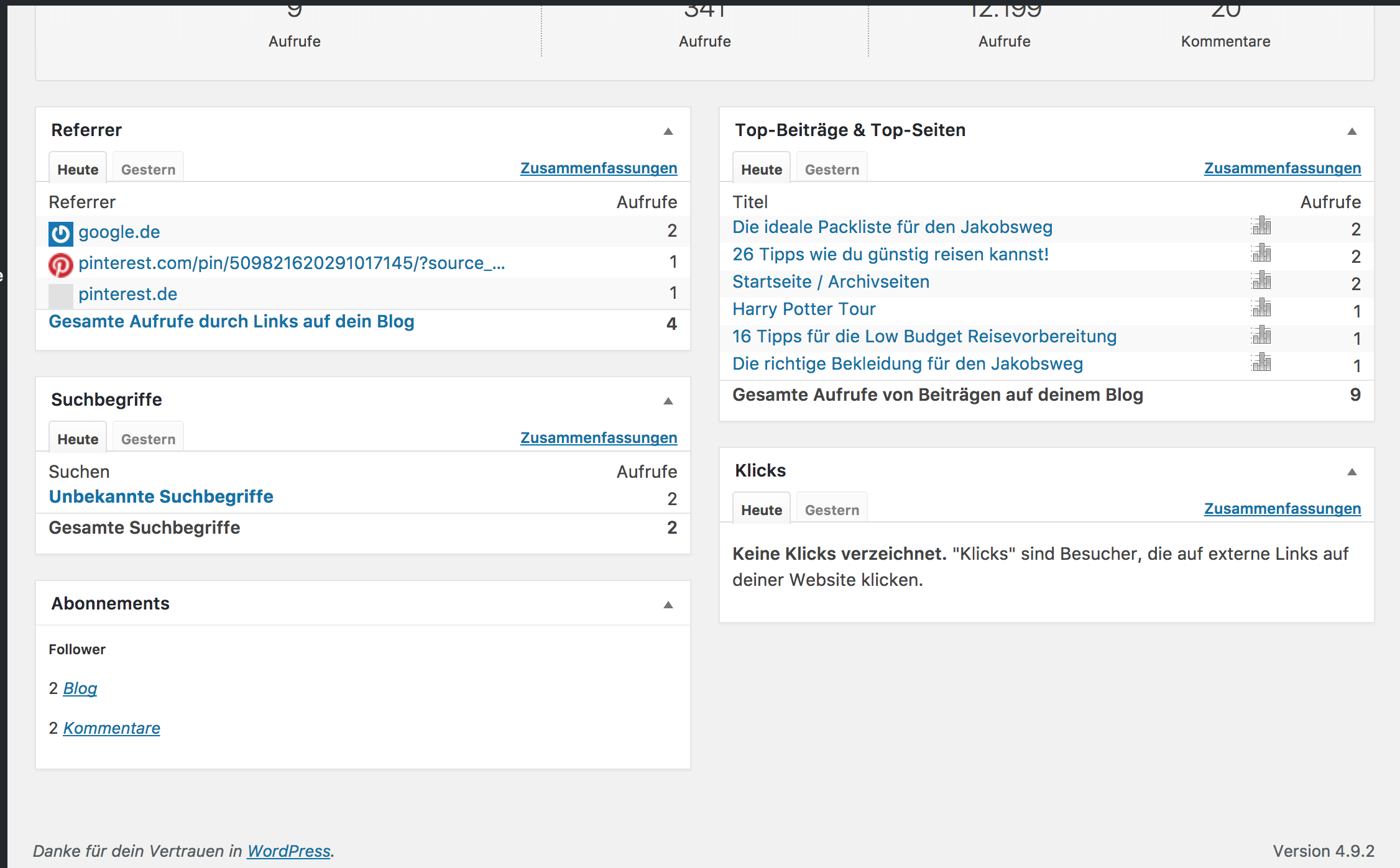The image size is (1400, 868).
Task: Click the google.de referrer favicon
Action: [61, 234]
